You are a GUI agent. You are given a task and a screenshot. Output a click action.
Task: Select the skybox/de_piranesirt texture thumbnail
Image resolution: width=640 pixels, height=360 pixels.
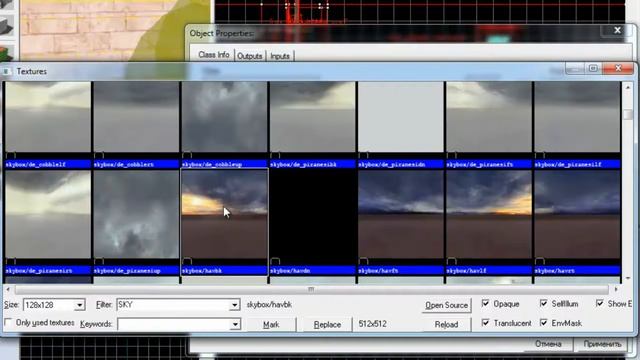coord(48,214)
